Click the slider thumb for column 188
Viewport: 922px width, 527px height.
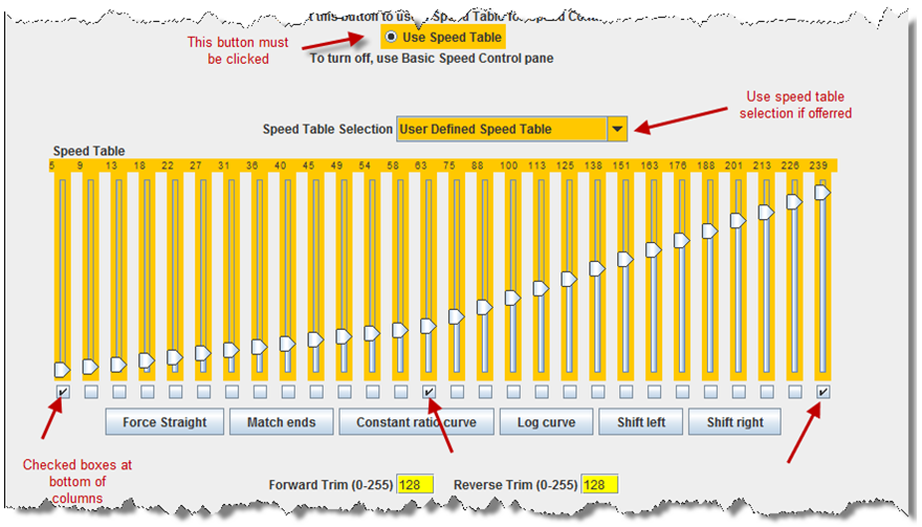pyautogui.click(x=710, y=231)
